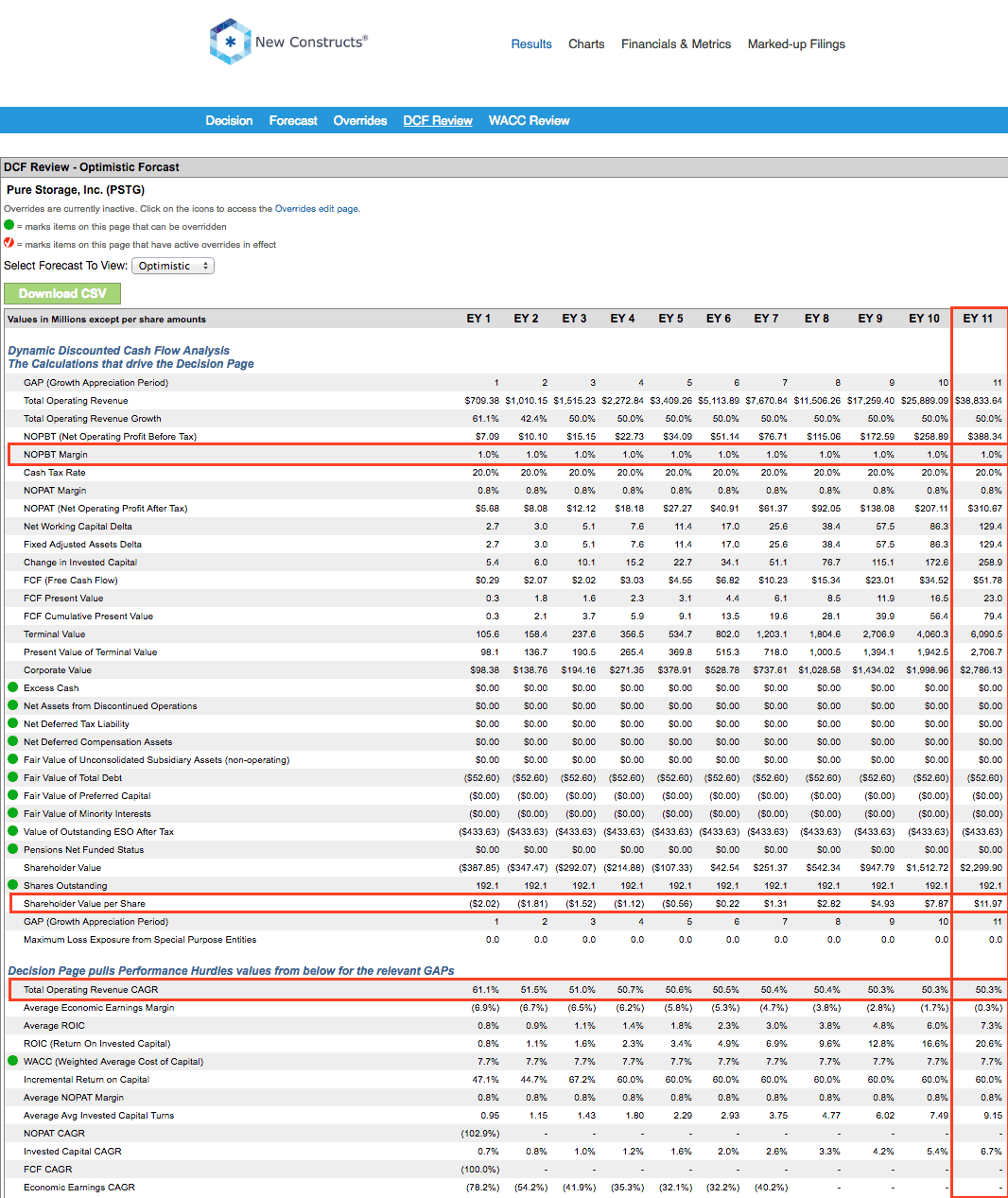The height and width of the screenshot is (1198, 1008).
Task: Select the DCF Review tab
Action: click(438, 120)
